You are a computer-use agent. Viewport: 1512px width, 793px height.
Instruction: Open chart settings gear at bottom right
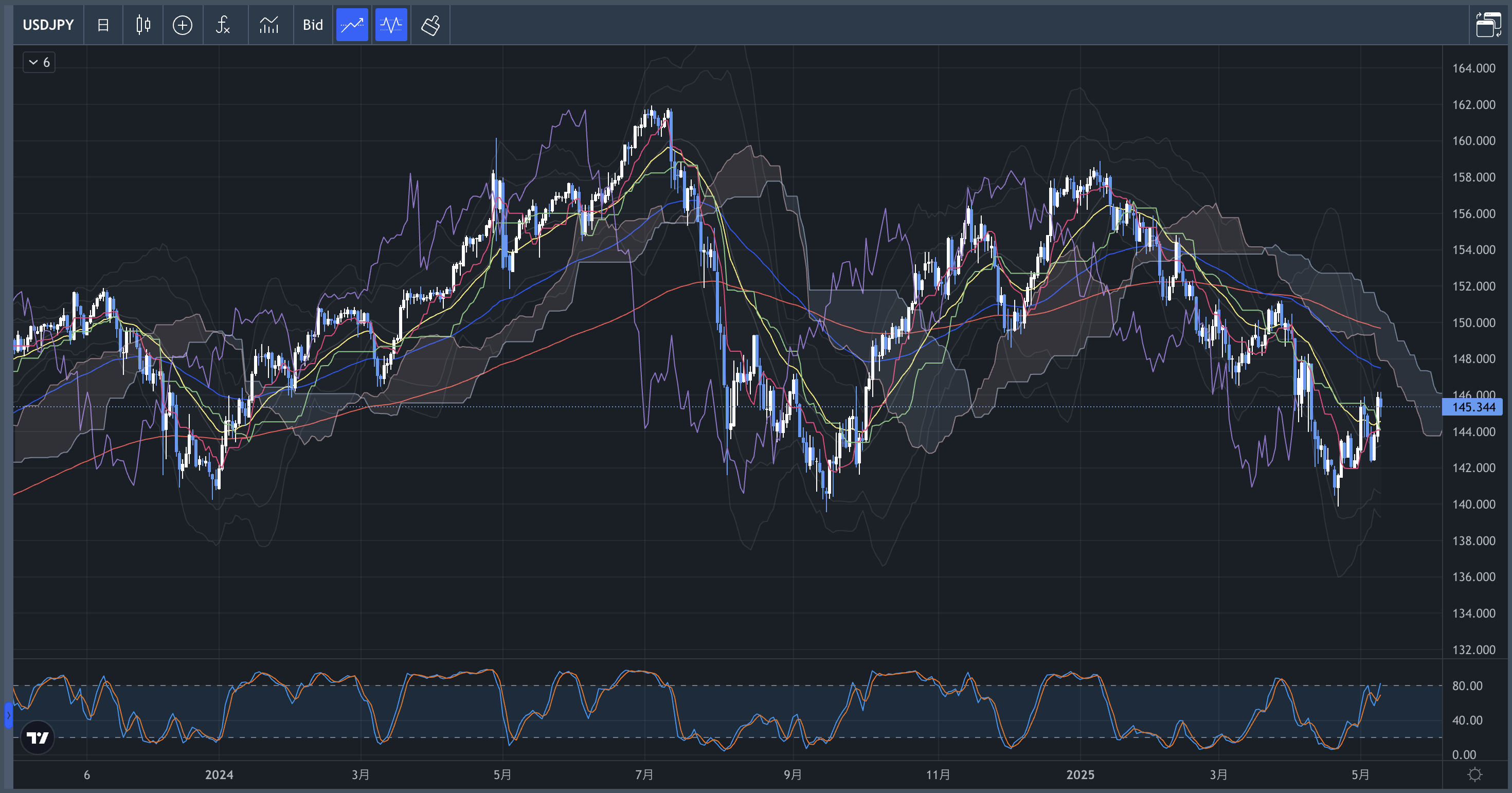pos(1474,775)
